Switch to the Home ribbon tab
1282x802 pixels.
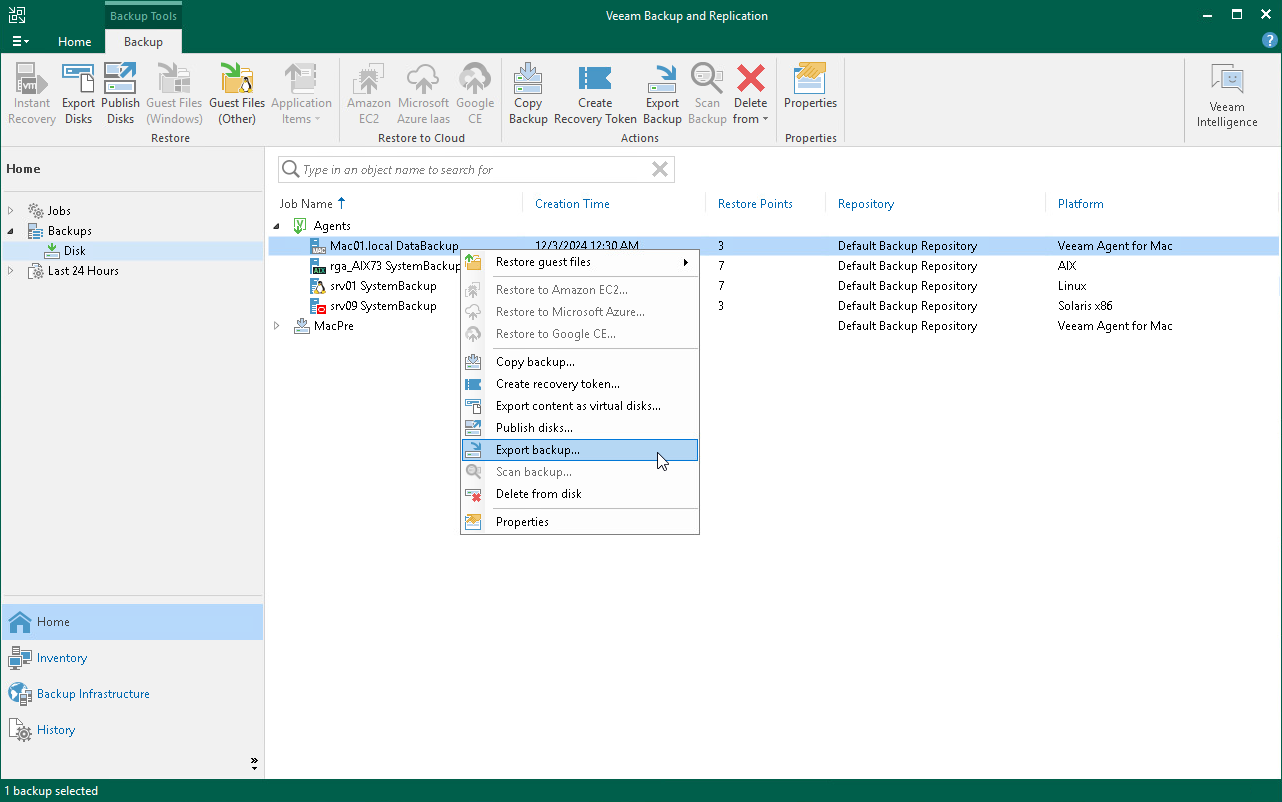click(74, 42)
